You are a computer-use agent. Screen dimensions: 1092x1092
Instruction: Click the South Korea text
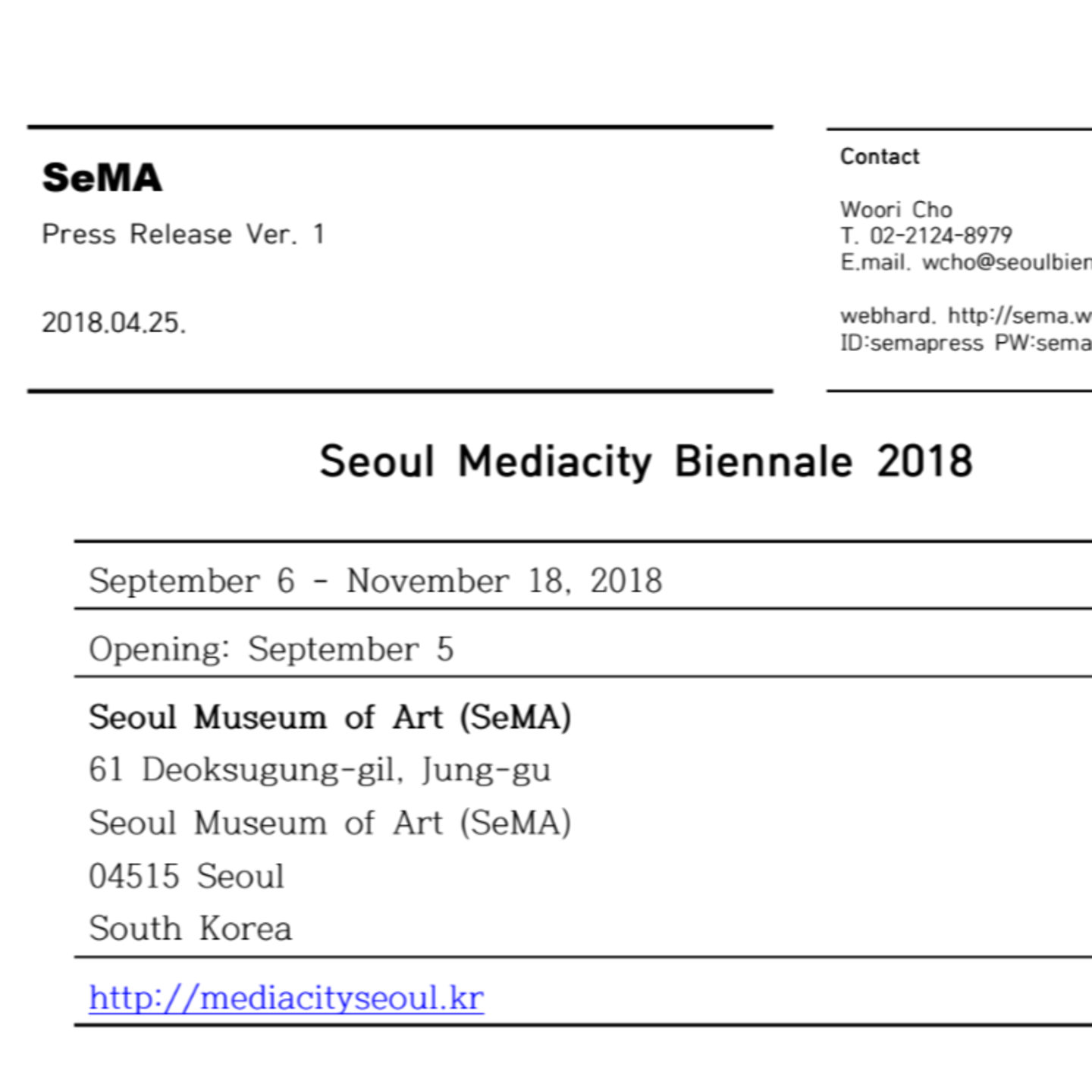(190, 929)
